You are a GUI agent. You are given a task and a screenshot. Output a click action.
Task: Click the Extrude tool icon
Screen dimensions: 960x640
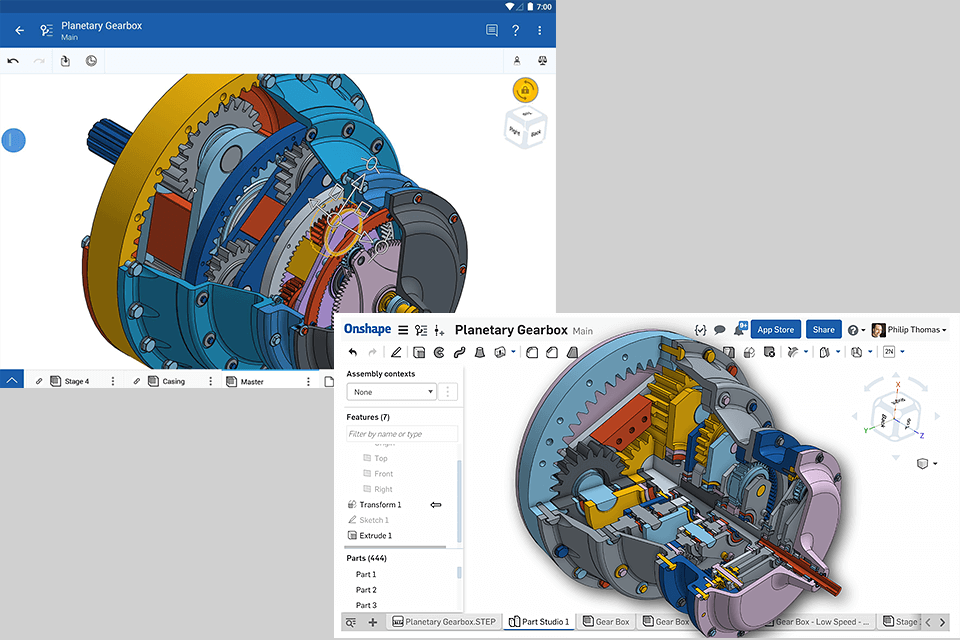click(x=417, y=352)
